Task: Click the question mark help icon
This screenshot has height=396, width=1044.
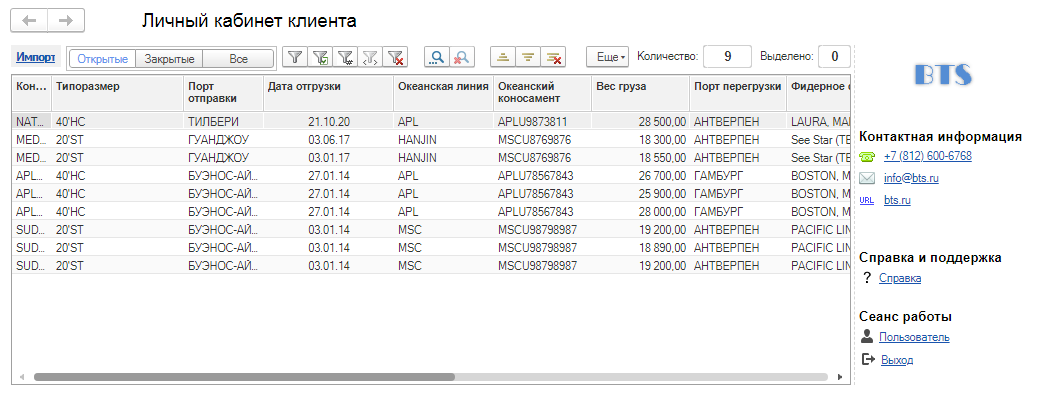Action: [866, 278]
